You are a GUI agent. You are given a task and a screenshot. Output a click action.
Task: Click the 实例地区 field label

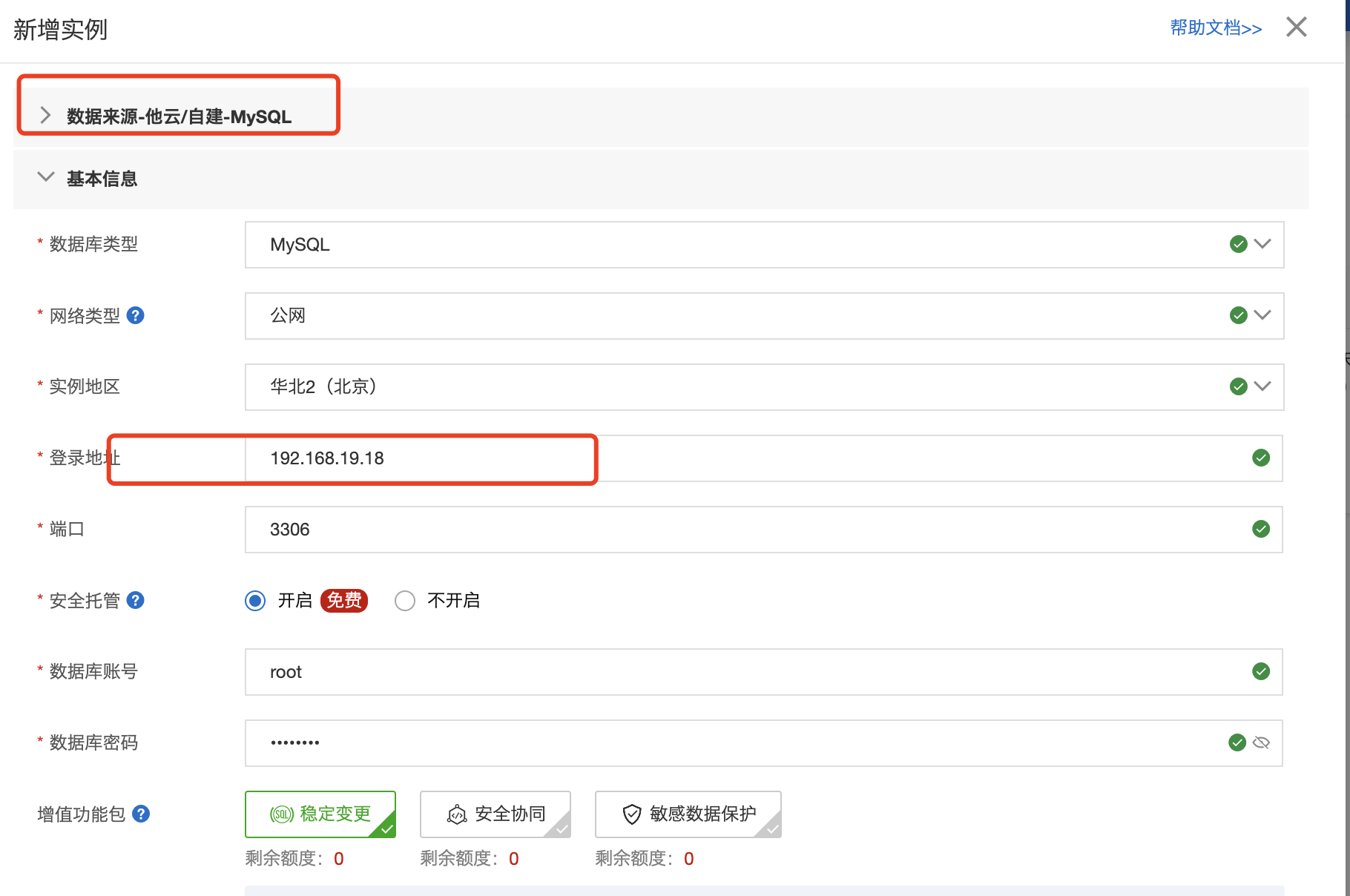tap(85, 386)
